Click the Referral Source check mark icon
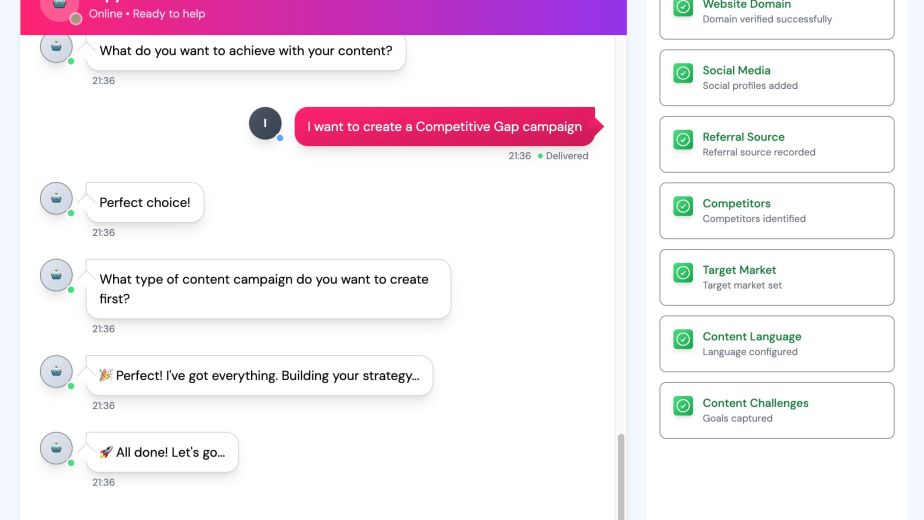Screen dimensions: 924x520 (683, 140)
